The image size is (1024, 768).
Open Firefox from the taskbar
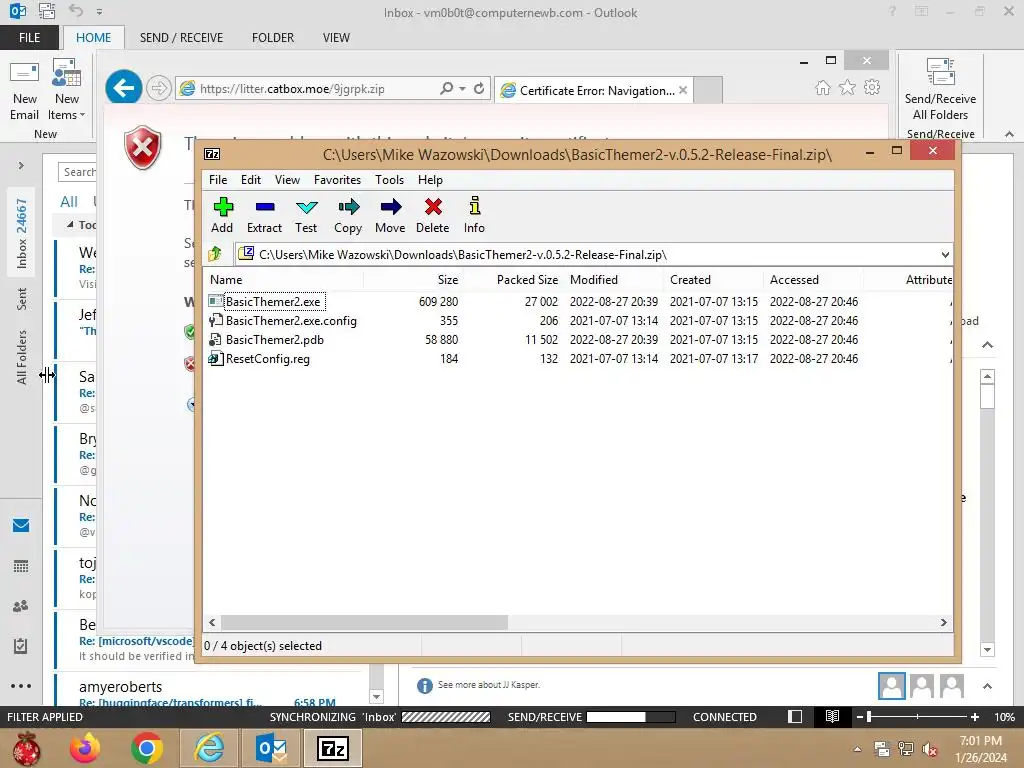[85, 748]
